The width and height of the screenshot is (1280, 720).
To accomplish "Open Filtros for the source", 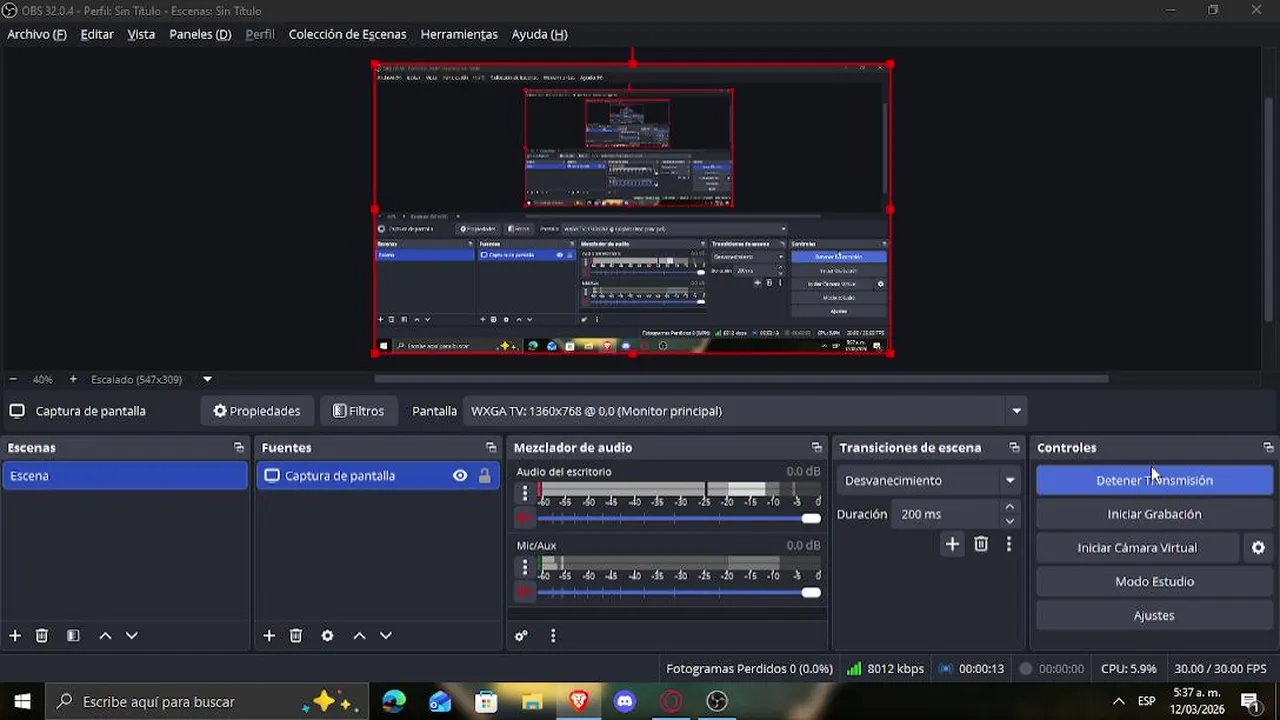I will pos(358,411).
